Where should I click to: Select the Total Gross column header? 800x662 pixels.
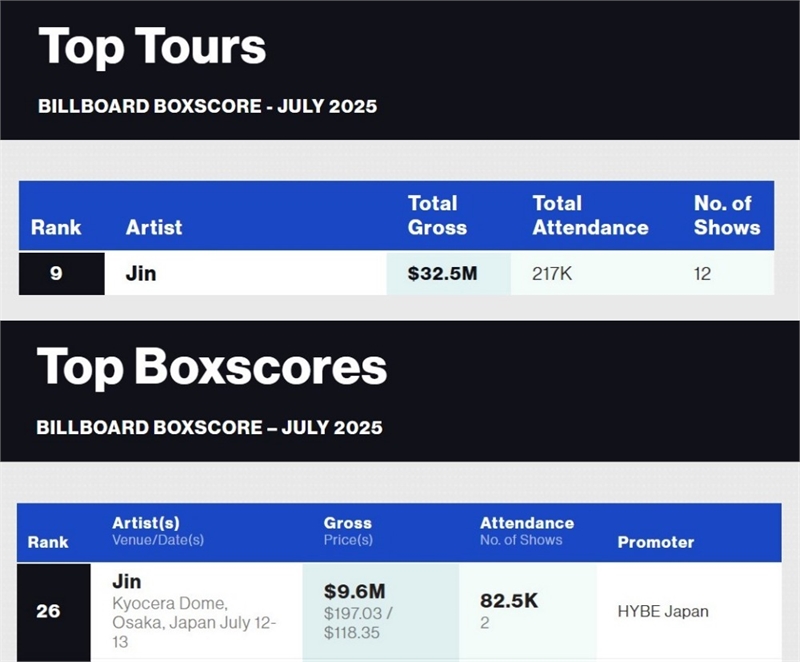click(437, 215)
